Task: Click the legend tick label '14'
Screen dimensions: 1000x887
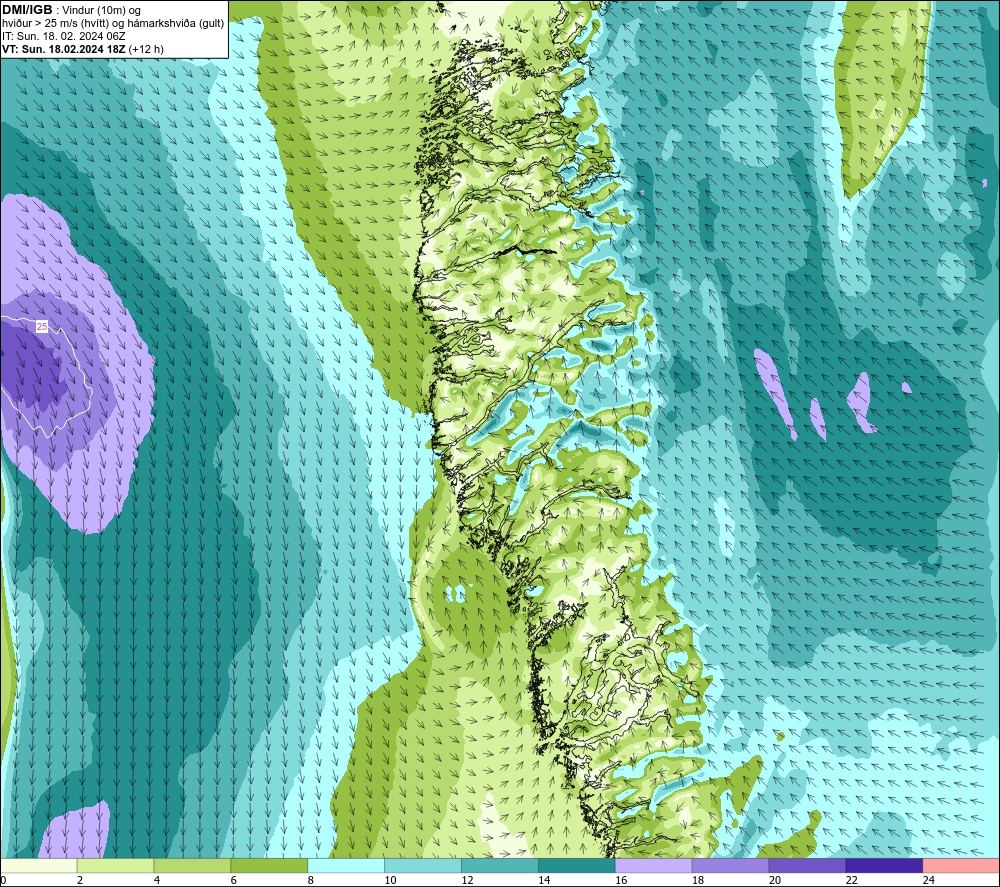Action: pyautogui.click(x=543, y=880)
